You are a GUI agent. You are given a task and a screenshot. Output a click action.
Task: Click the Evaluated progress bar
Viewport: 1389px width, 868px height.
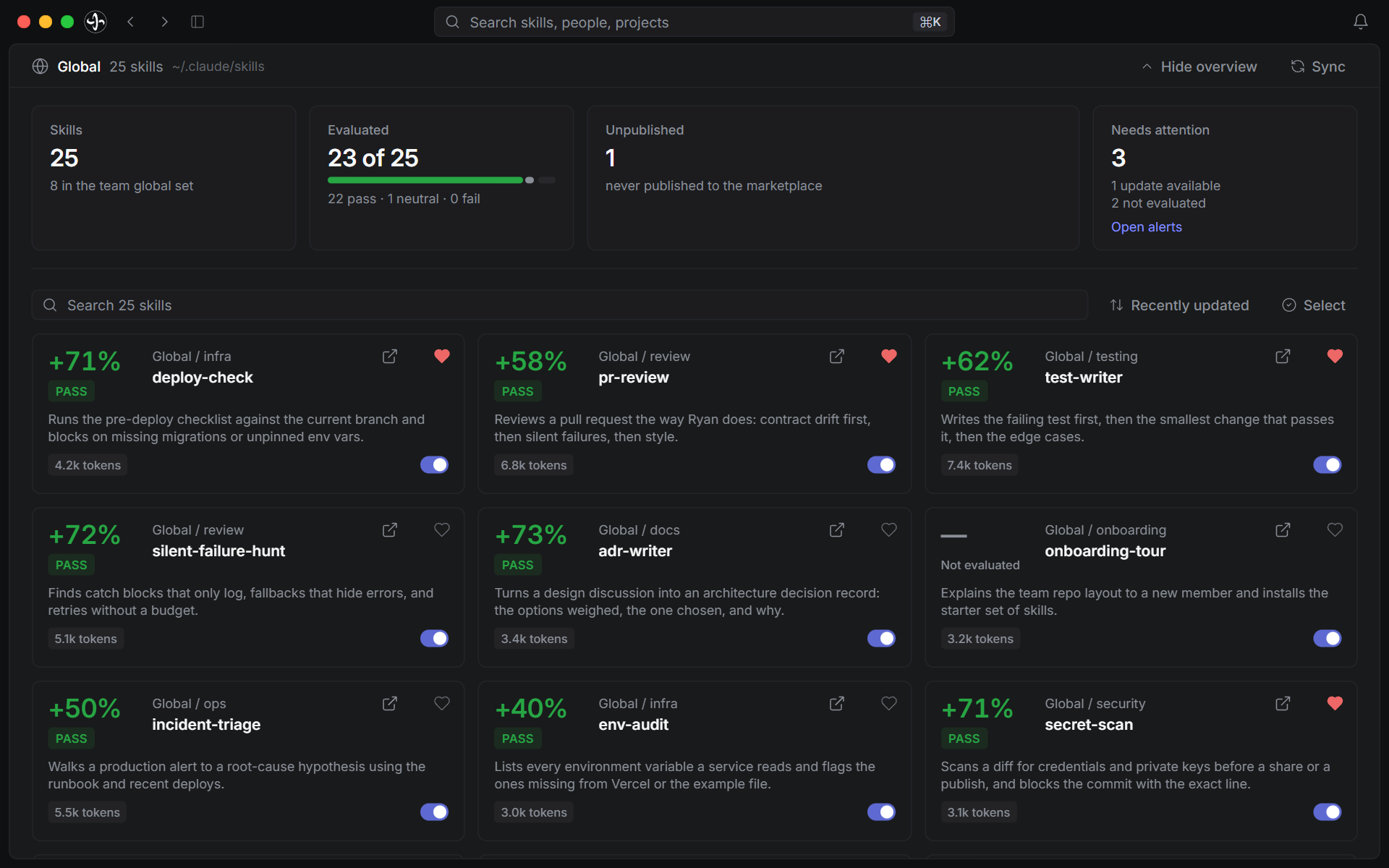click(441, 180)
